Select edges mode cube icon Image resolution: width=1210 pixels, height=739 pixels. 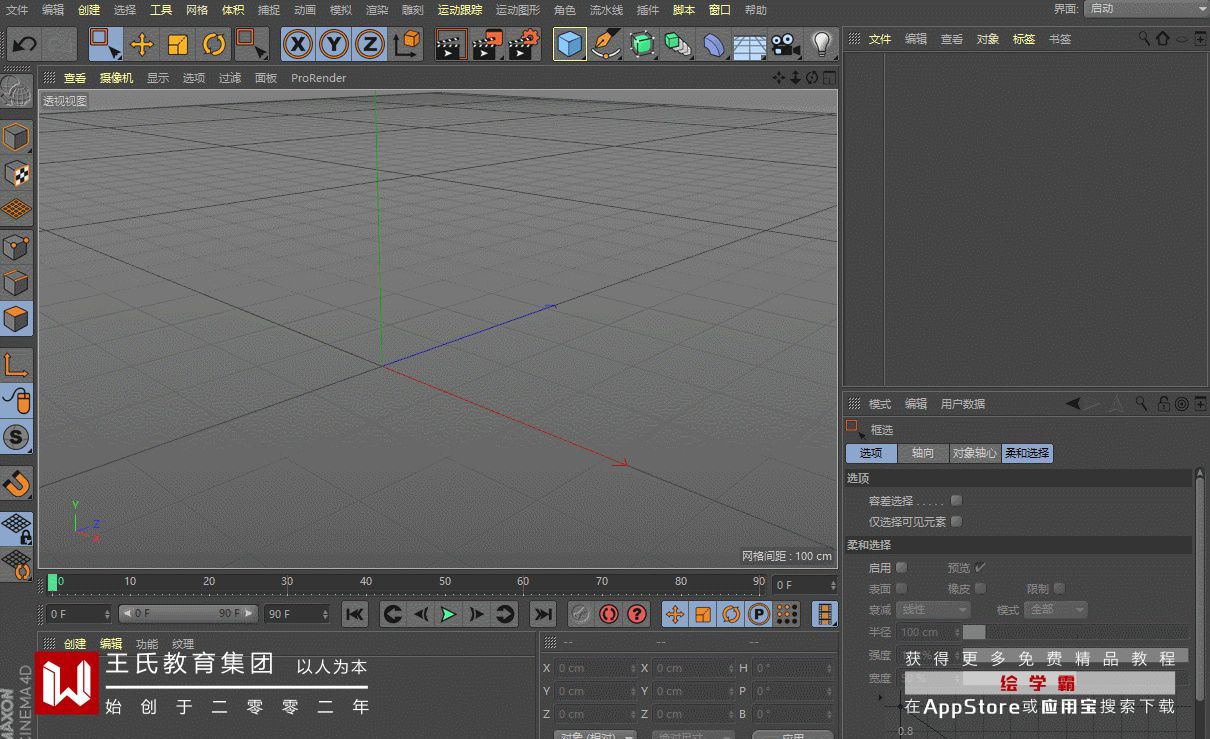coord(17,282)
